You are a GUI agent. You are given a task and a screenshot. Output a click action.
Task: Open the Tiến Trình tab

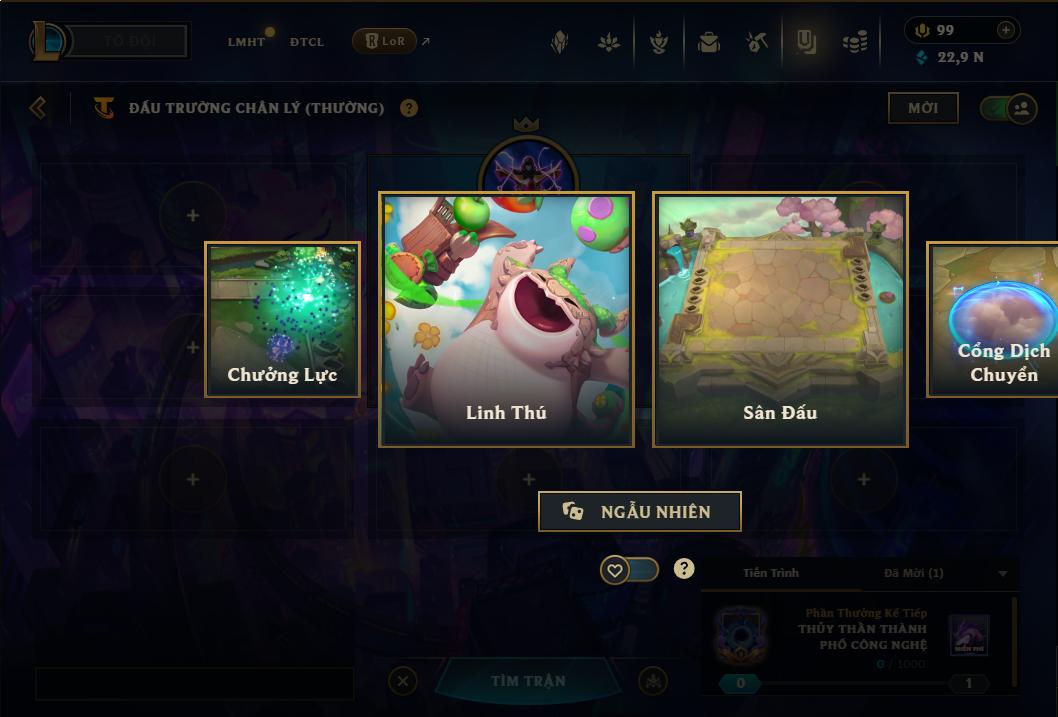tap(771, 573)
